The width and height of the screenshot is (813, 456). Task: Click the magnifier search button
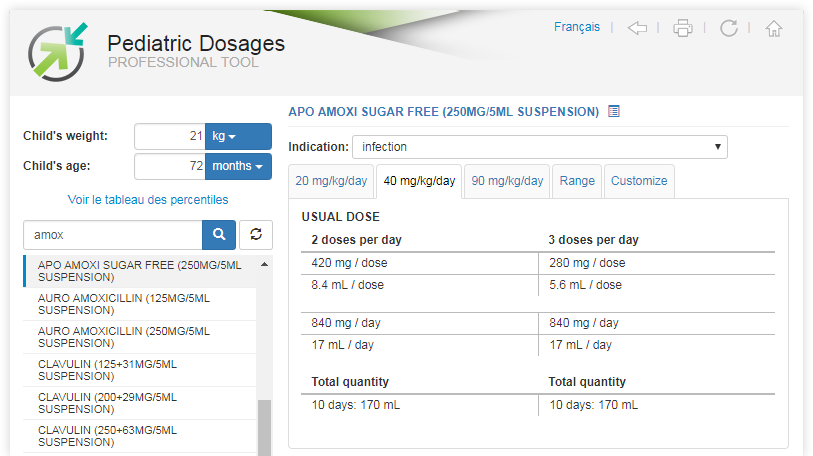[219, 234]
